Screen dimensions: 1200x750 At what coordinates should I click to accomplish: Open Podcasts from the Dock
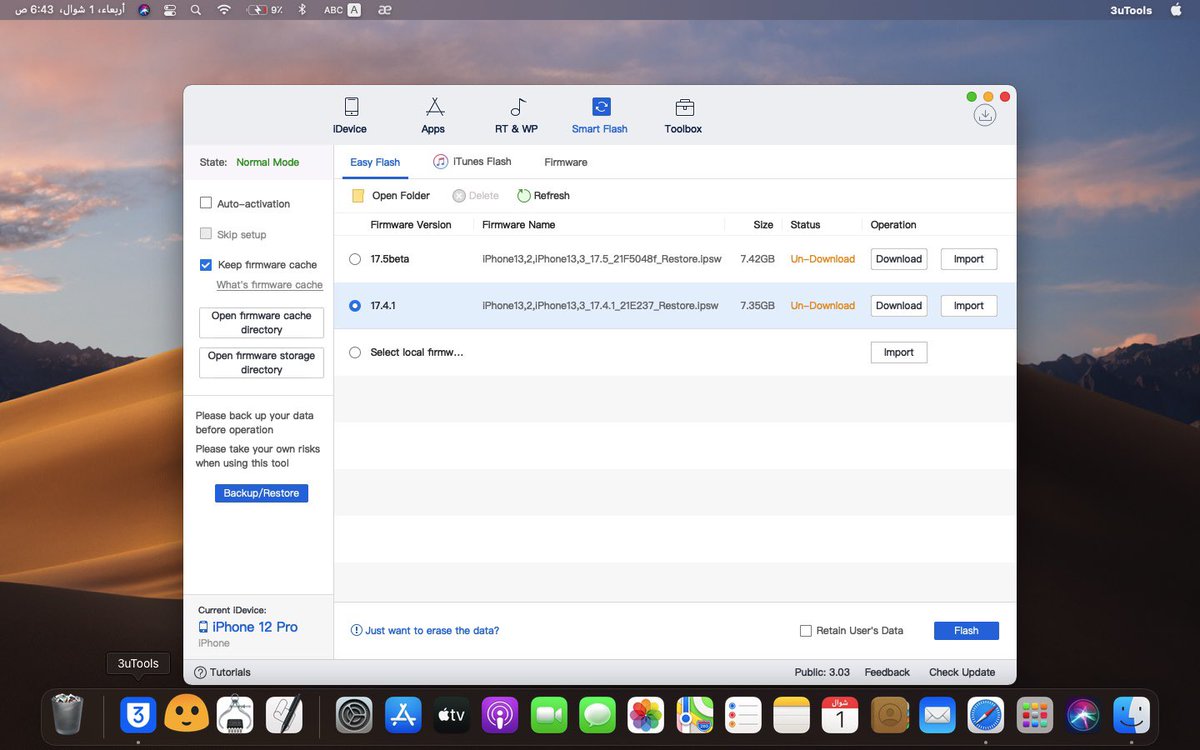[x=500, y=715]
